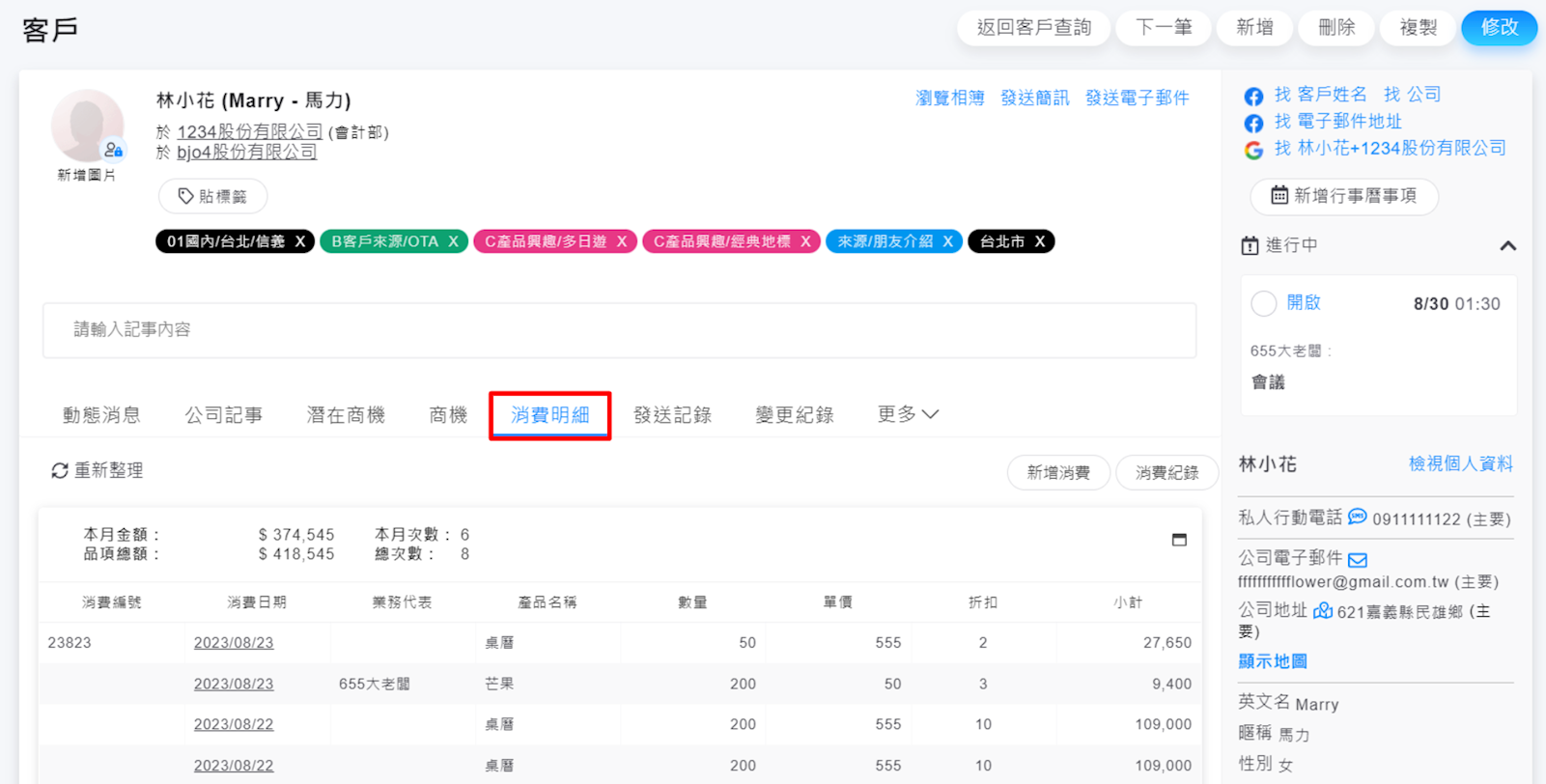The width and height of the screenshot is (1546, 784).
Task: Open the 發送記錄 tab
Action: click(x=672, y=415)
